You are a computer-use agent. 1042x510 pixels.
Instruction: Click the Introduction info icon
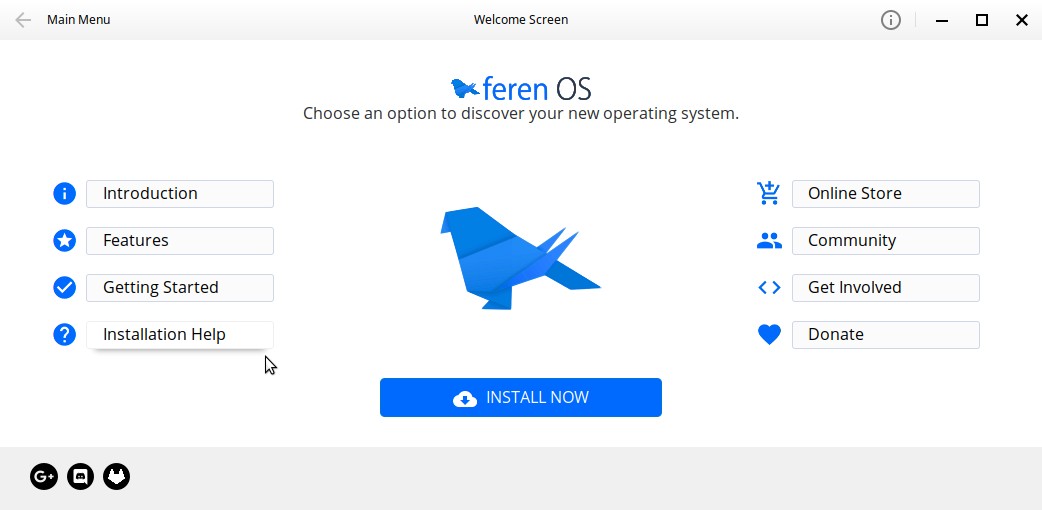pos(64,193)
